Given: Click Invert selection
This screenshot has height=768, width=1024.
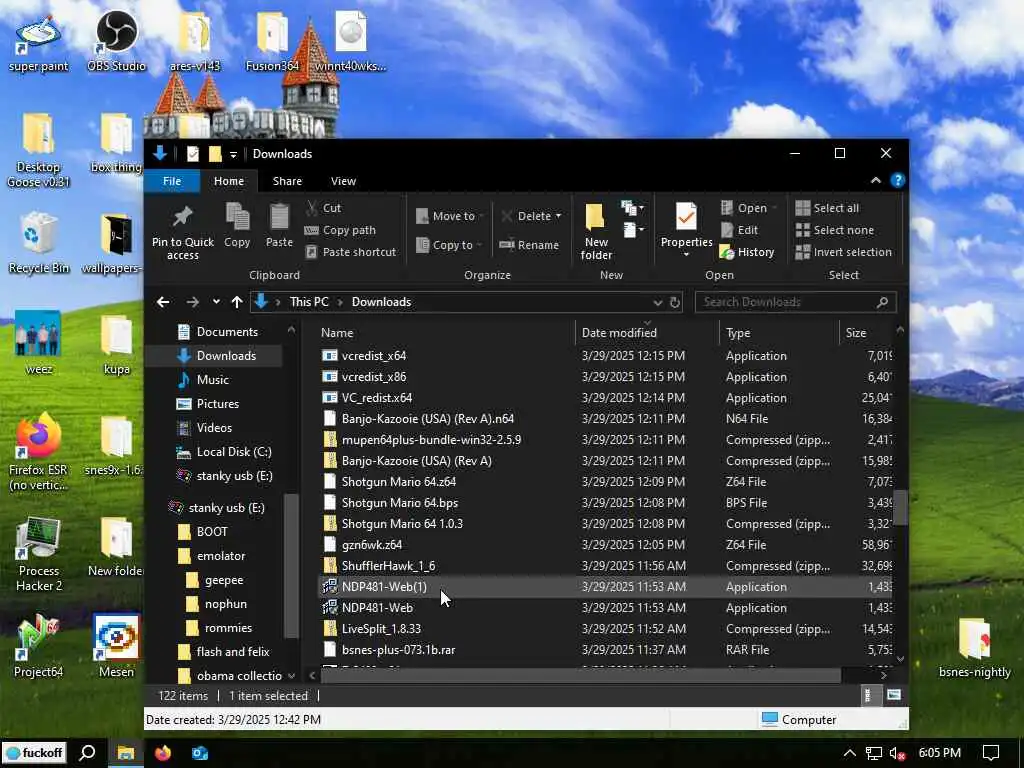Looking at the screenshot, I should coord(843,252).
